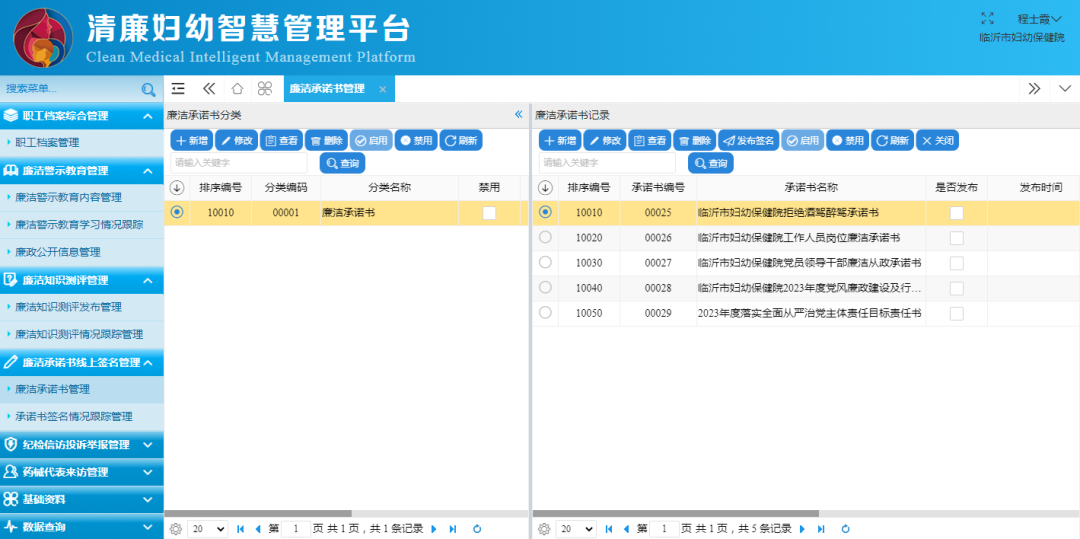Viewport: 1080px width, 539px height.
Task: Collapse the 廉洁警示教育管理 menu group
Action: pos(147,171)
